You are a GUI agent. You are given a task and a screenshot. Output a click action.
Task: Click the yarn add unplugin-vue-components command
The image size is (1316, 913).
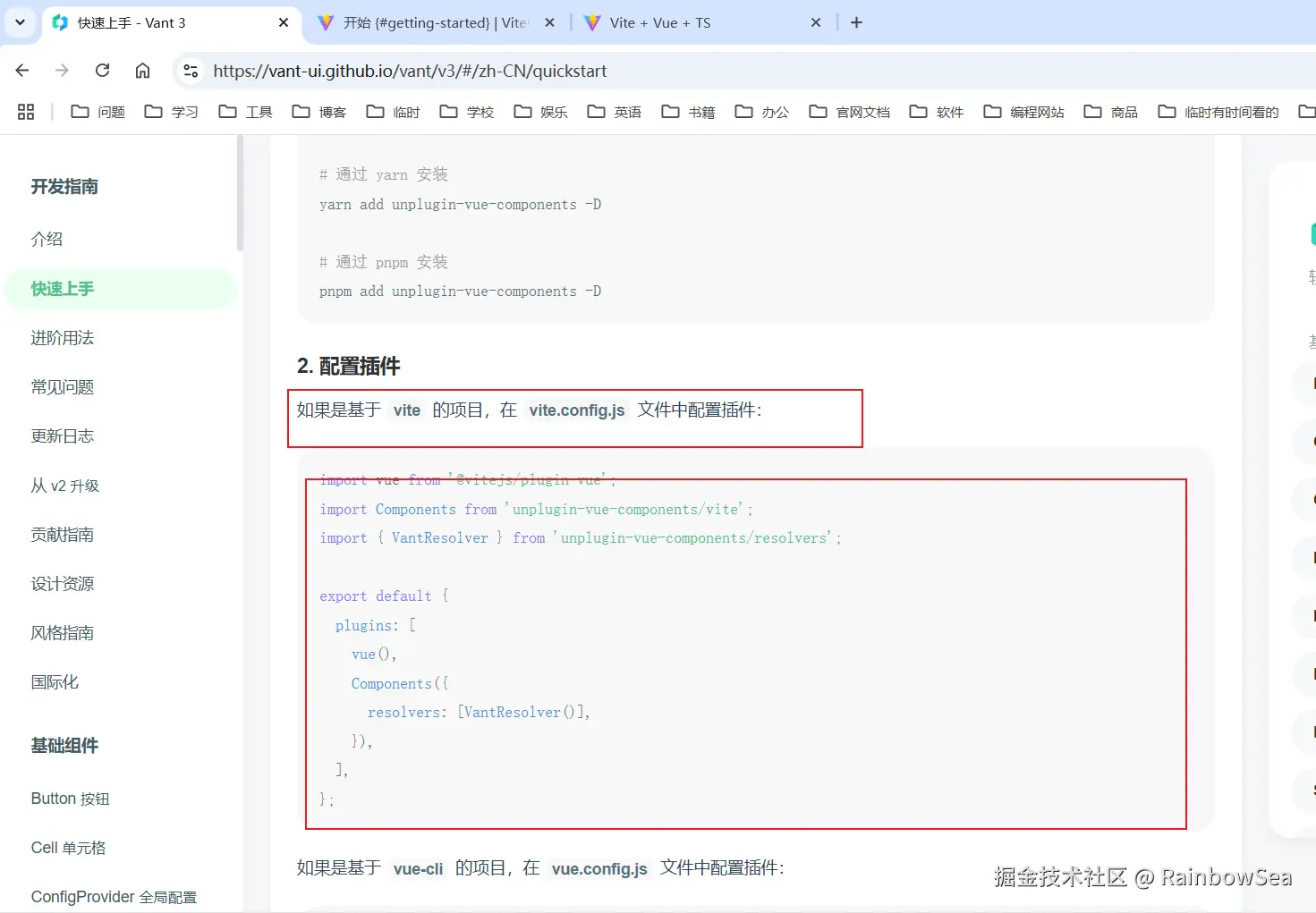[x=460, y=205]
